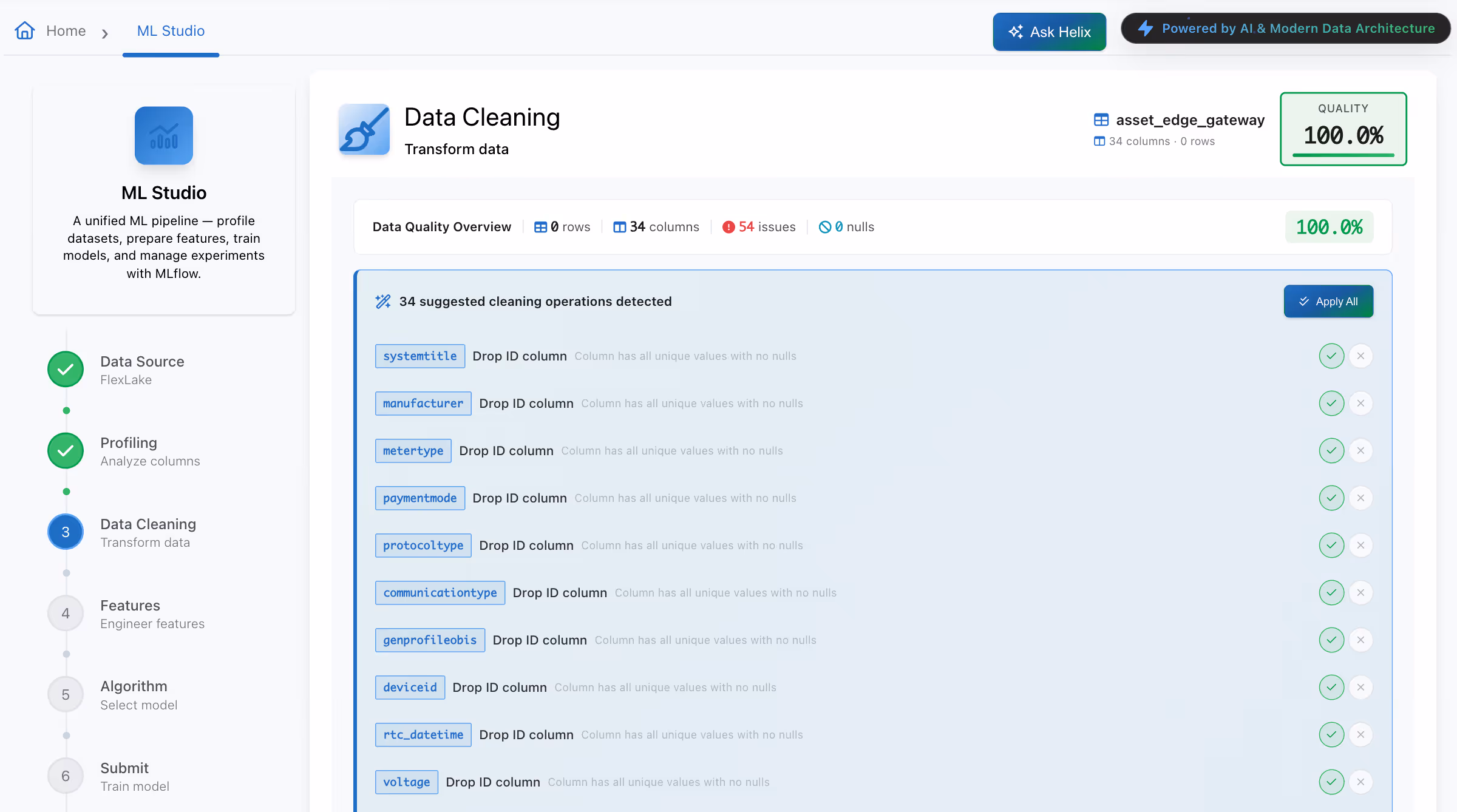Click the ML Studio chart logo icon
This screenshot has height=812, width=1457.
(x=164, y=135)
